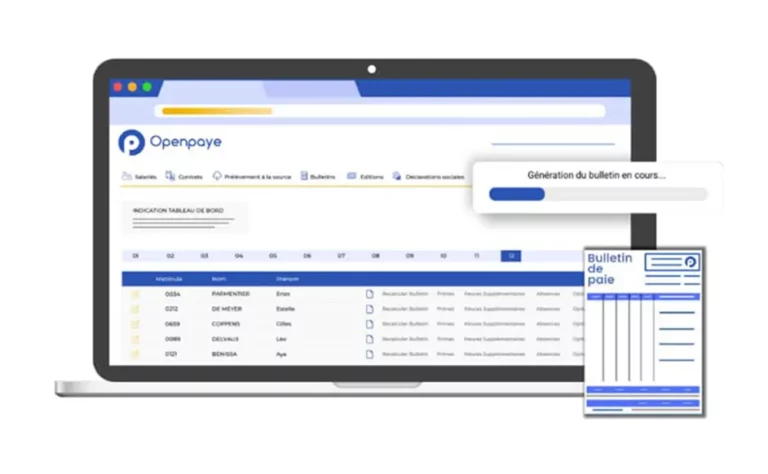
Task: Open the document icon for COPPENS
Action: 369,324
